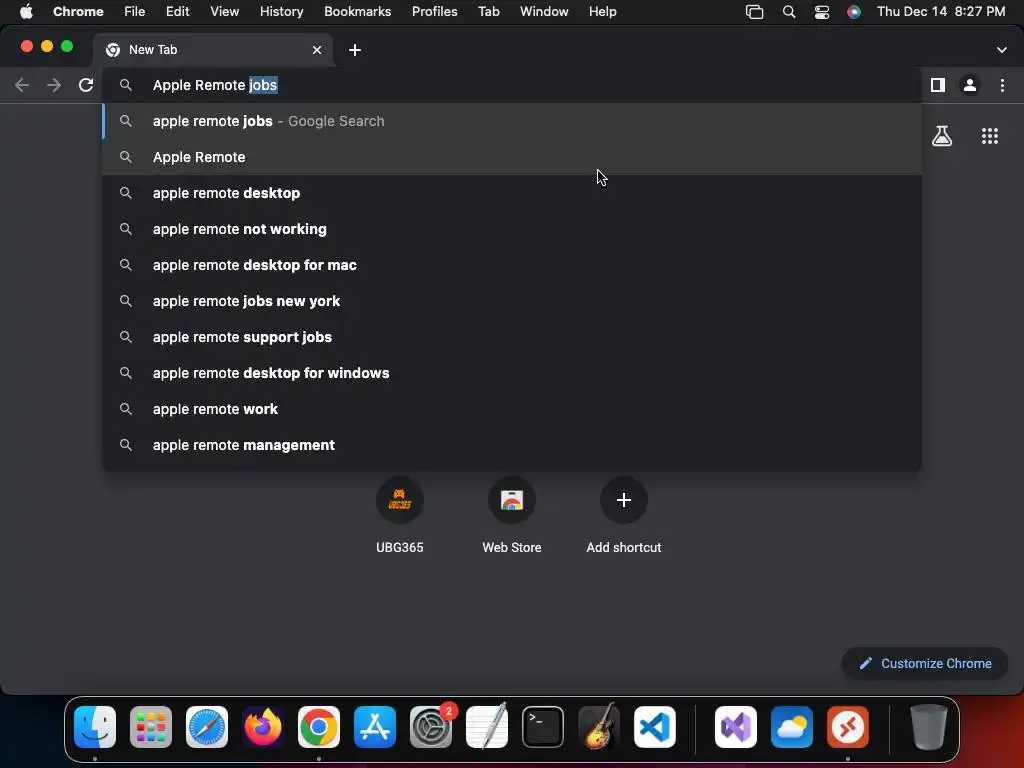Expand the tab search chevron
Screen dimensions: 1024x768
1001,50
